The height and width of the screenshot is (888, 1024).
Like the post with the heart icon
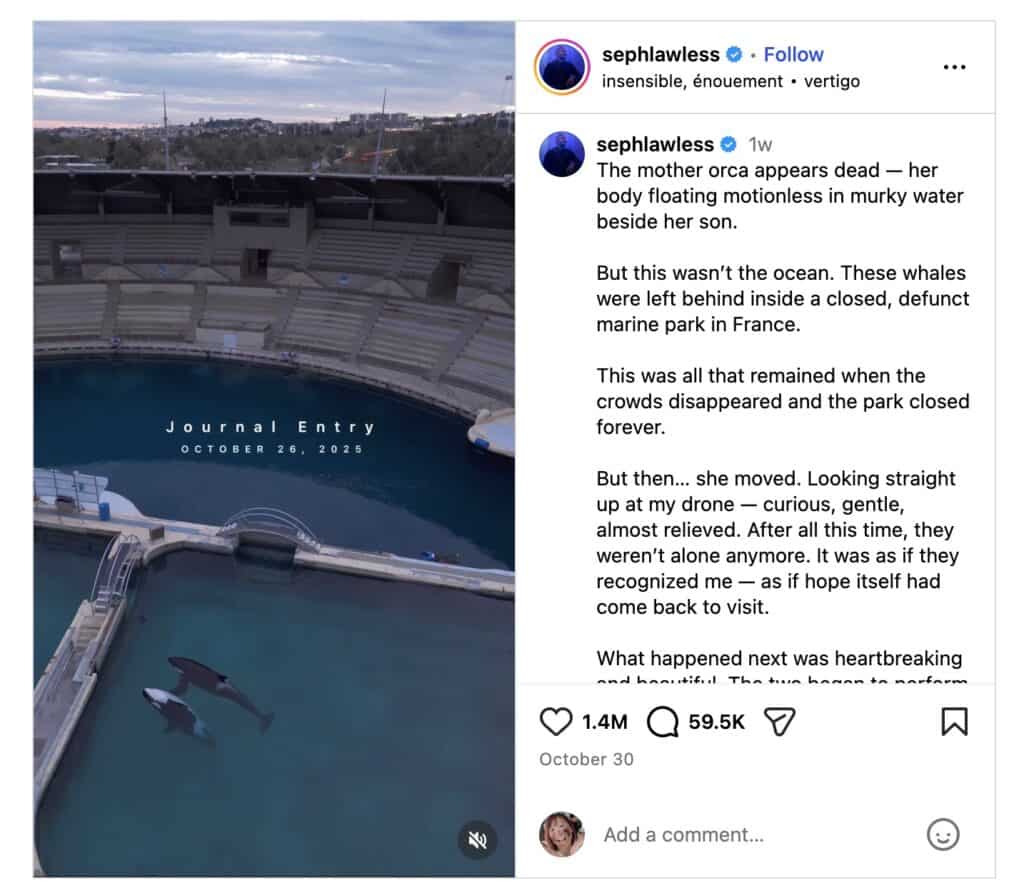coord(556,721)
